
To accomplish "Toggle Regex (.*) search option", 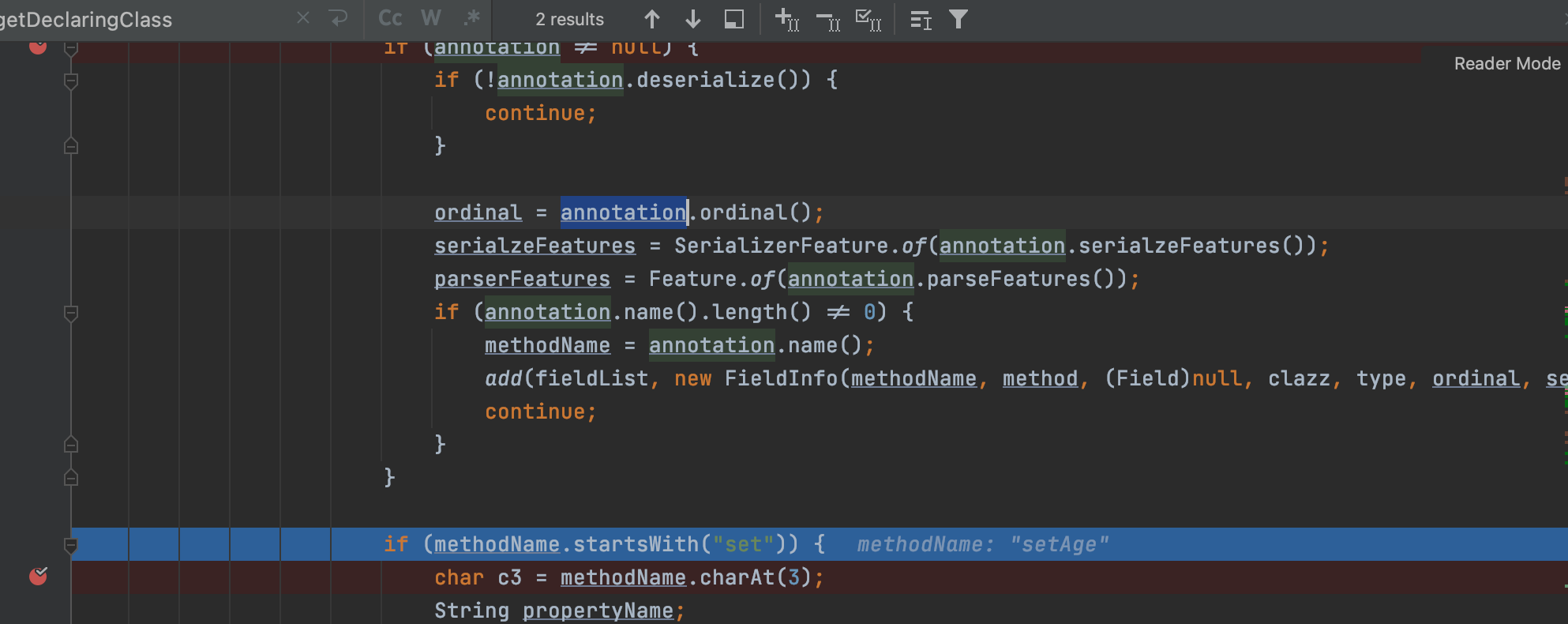I will (472, 18).
